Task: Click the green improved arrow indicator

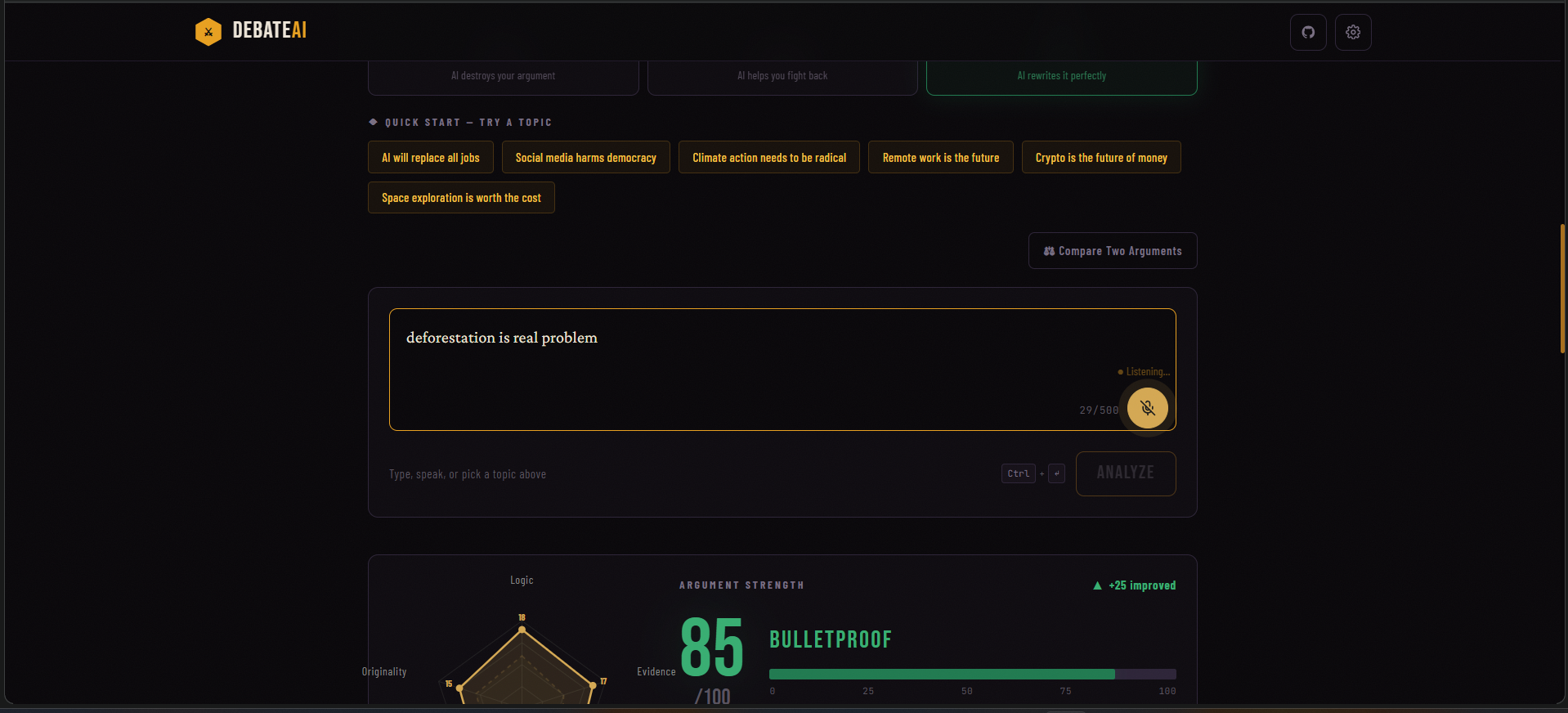Action: (x=1097, y=585)
